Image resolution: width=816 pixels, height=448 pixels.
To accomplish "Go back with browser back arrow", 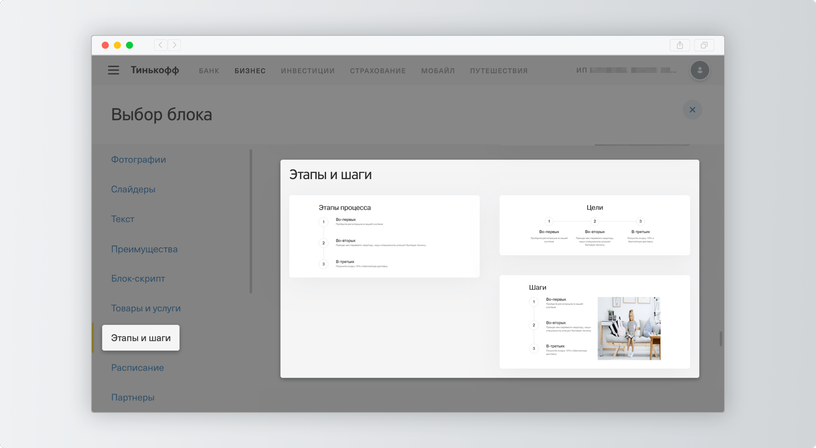I will 160,45.
